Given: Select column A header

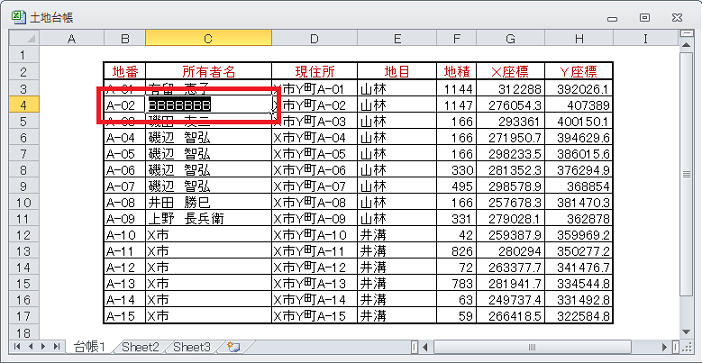Looking at the screenshot, I should coord(72,38).
